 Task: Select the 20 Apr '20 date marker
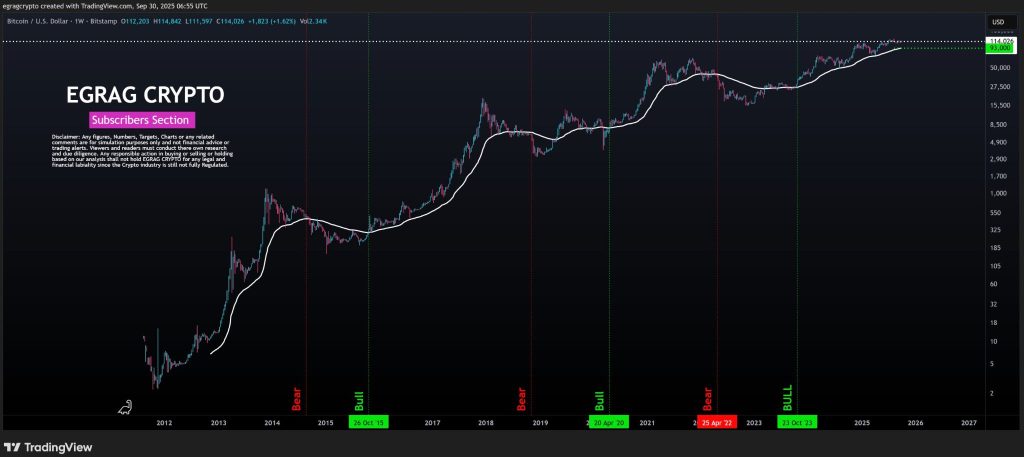609,423
